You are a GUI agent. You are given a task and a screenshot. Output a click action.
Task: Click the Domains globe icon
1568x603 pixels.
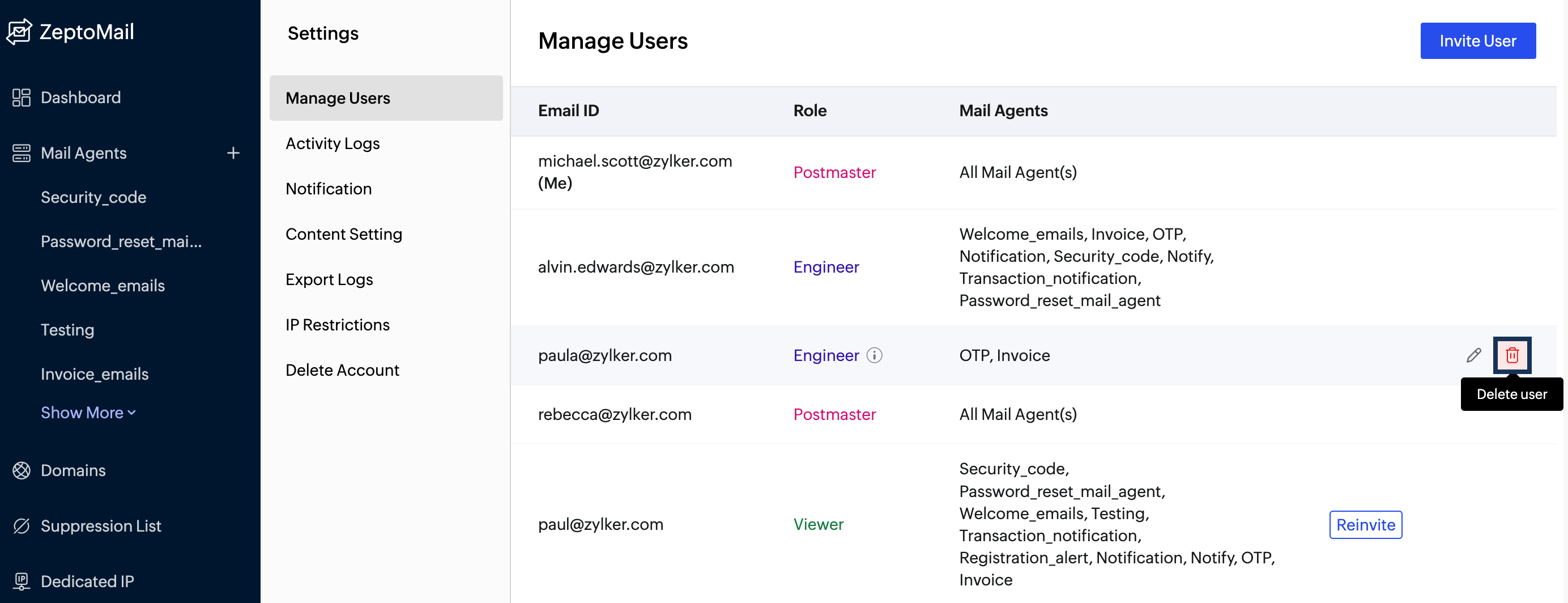pos(22,470)
